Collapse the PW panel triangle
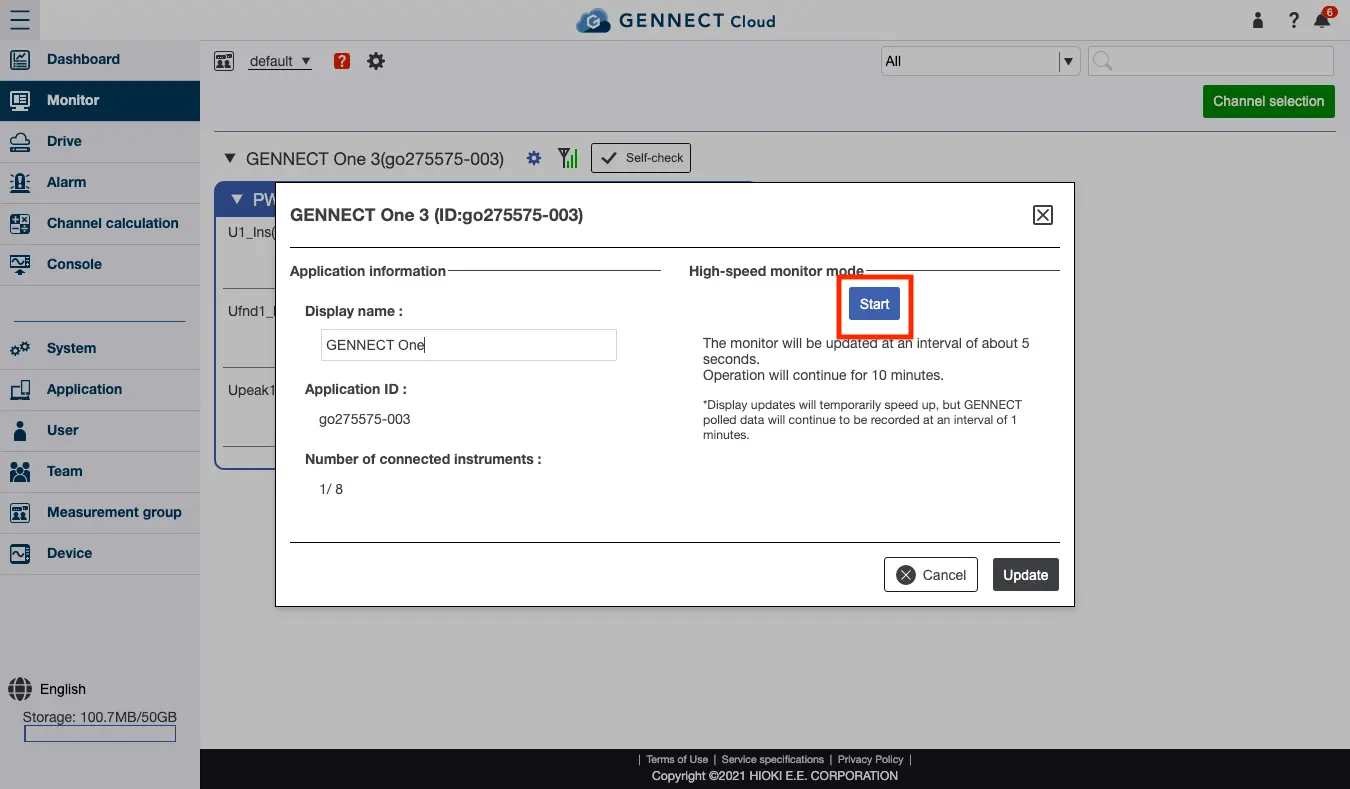This screenshot has width=1350, height=789. coord(237,199)
